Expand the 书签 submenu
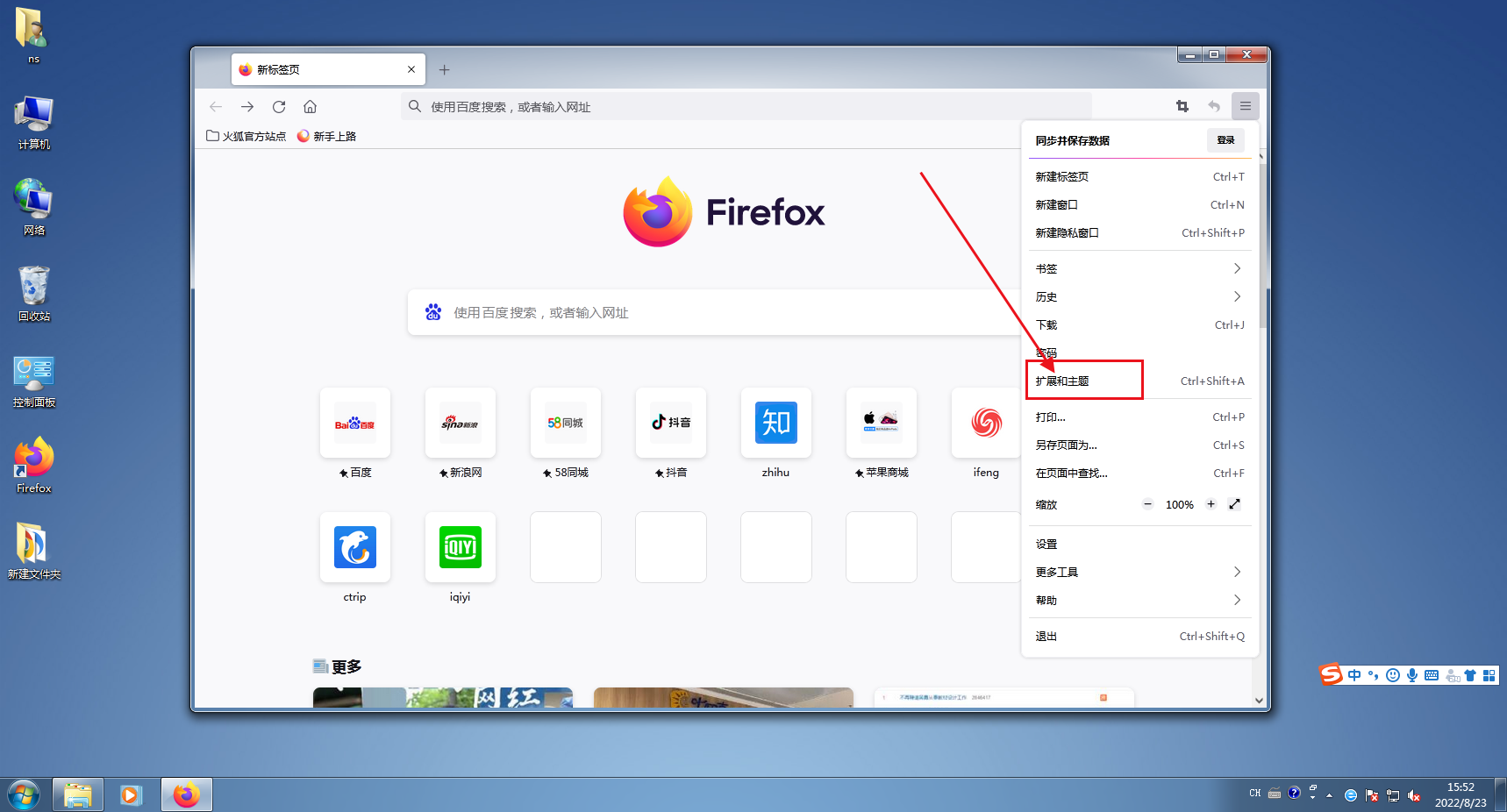The height and width of the screenshot is (812, 1507). (x=1140, y=269)
